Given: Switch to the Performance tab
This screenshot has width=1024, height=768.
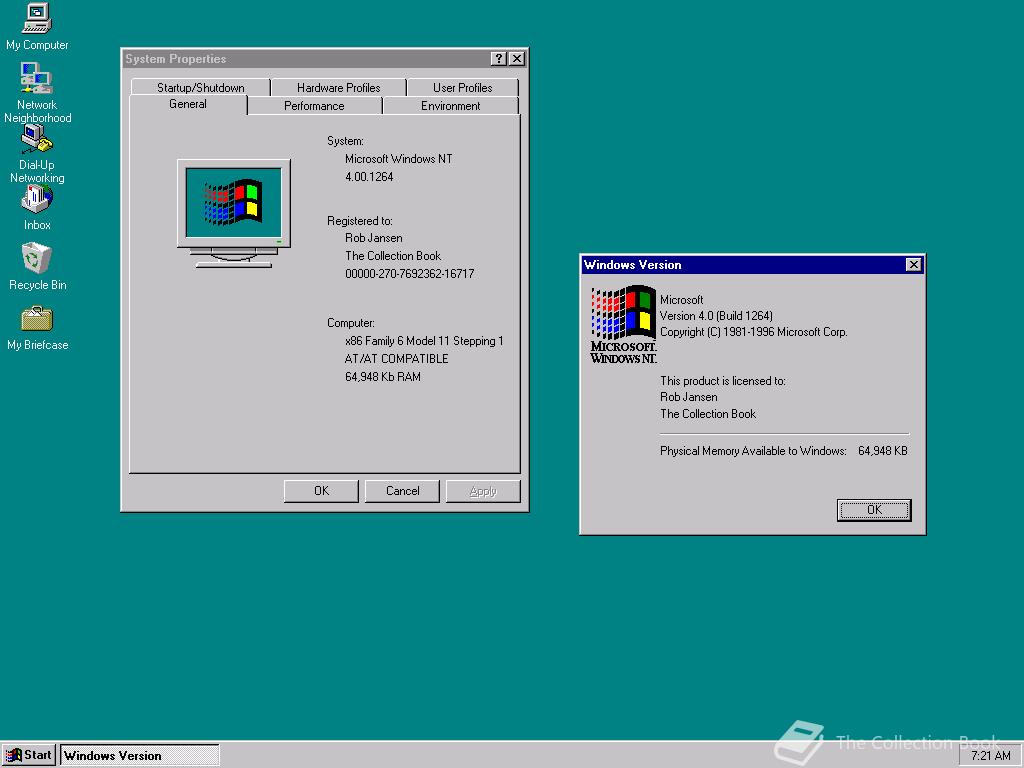Looking at the screenshot, I should tap(314, 106).
